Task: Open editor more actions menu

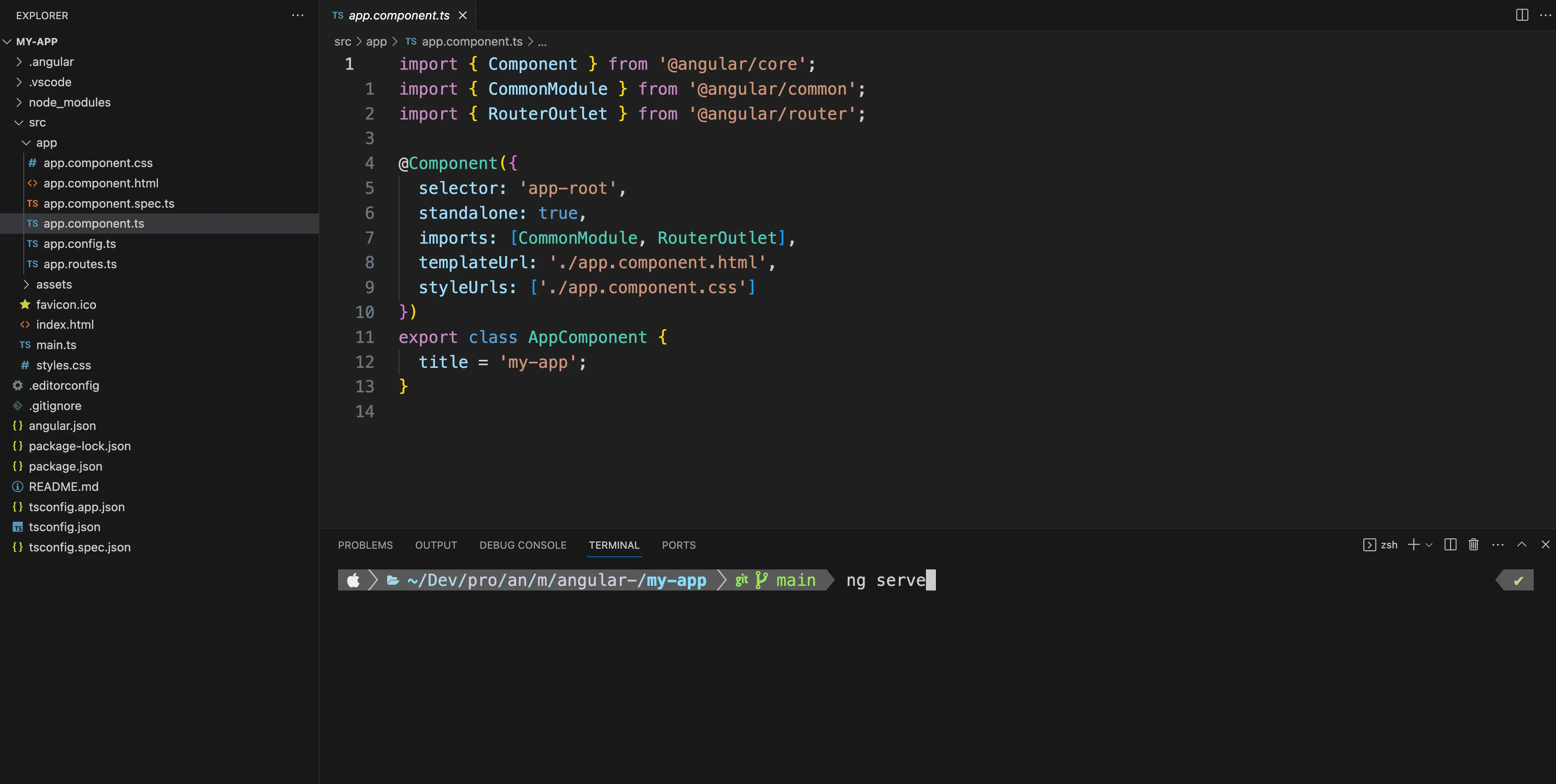Action: tap(1546, 15)
